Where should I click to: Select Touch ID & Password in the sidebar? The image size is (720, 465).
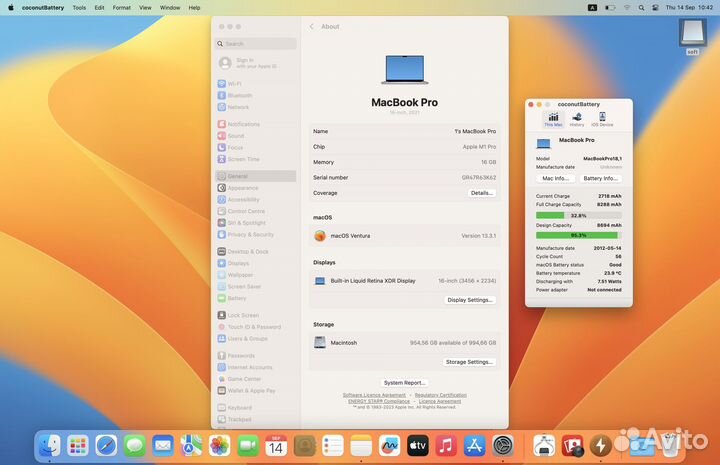click(256, 327)
